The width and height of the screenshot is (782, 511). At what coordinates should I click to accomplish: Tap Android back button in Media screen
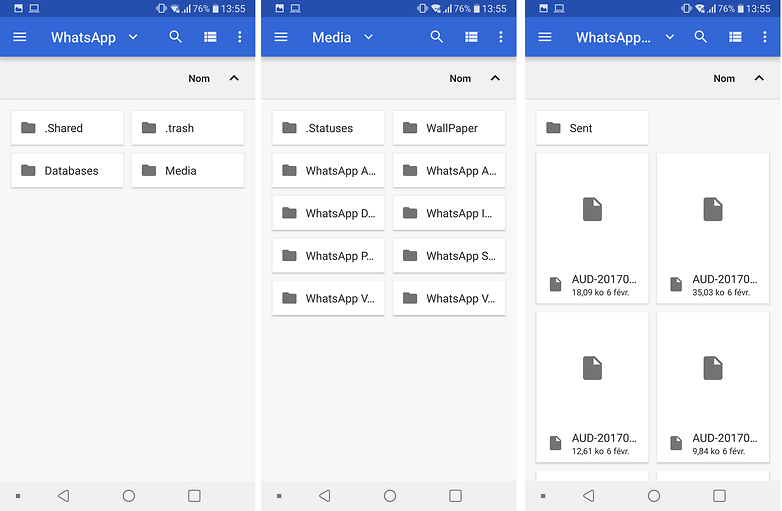325,496
